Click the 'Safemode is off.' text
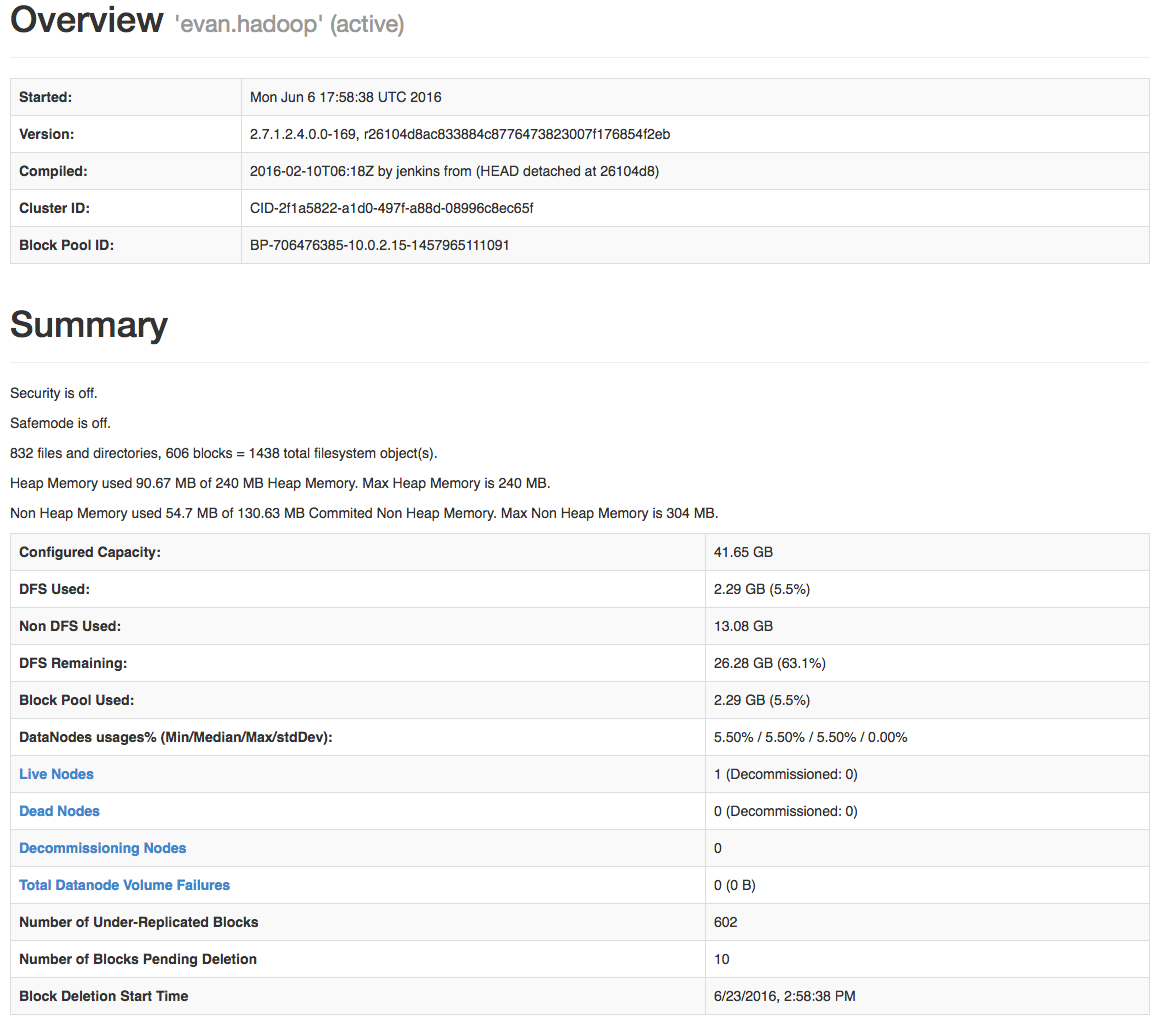The width and height of the screenshot is (1161, 1032). pyautogui.click(x=60, y=423)
